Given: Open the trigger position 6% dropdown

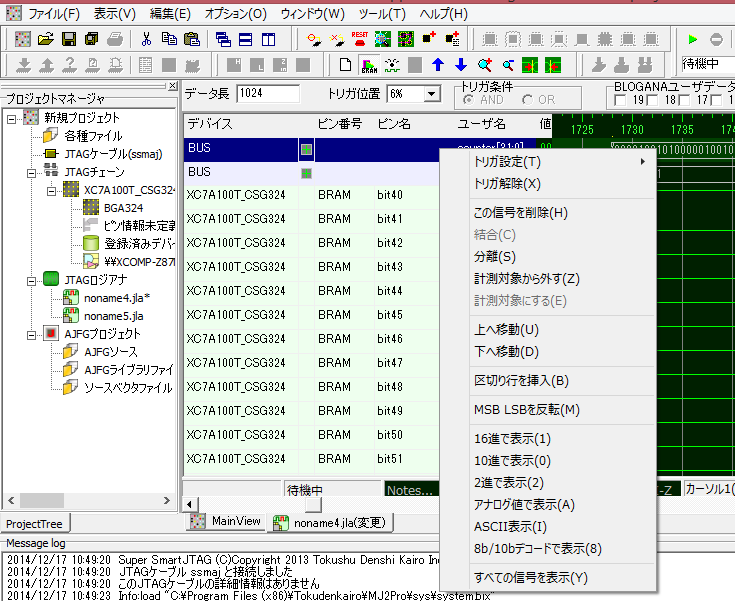Looking at the screenshot, I should [432, 93].
